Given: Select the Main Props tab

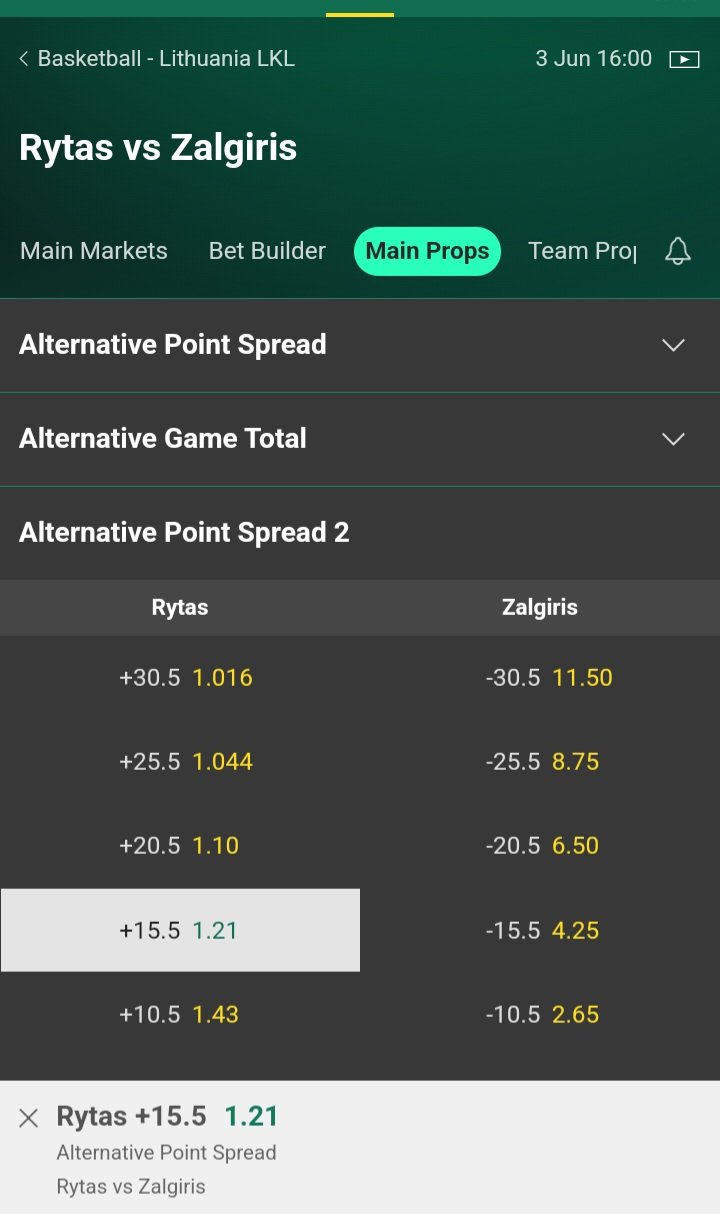Looking at the screenshot, I should coord(427,251).
